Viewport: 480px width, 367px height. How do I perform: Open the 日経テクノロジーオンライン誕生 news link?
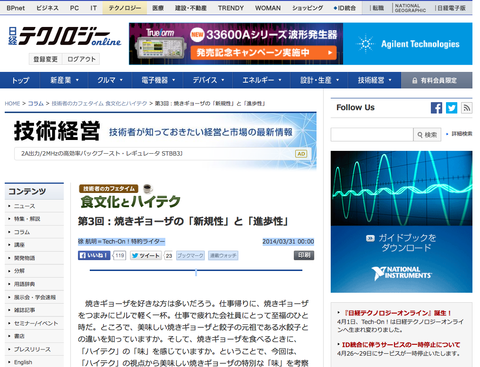coord(397,313)
